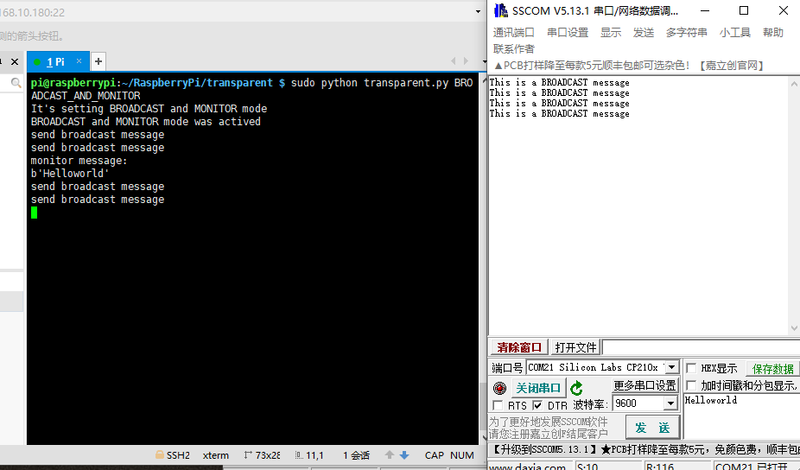Click the SSCOM receive area scroll up arrow
Image resolution: width=800 pixels, height=470 pixels.
[x=794, y=84]
